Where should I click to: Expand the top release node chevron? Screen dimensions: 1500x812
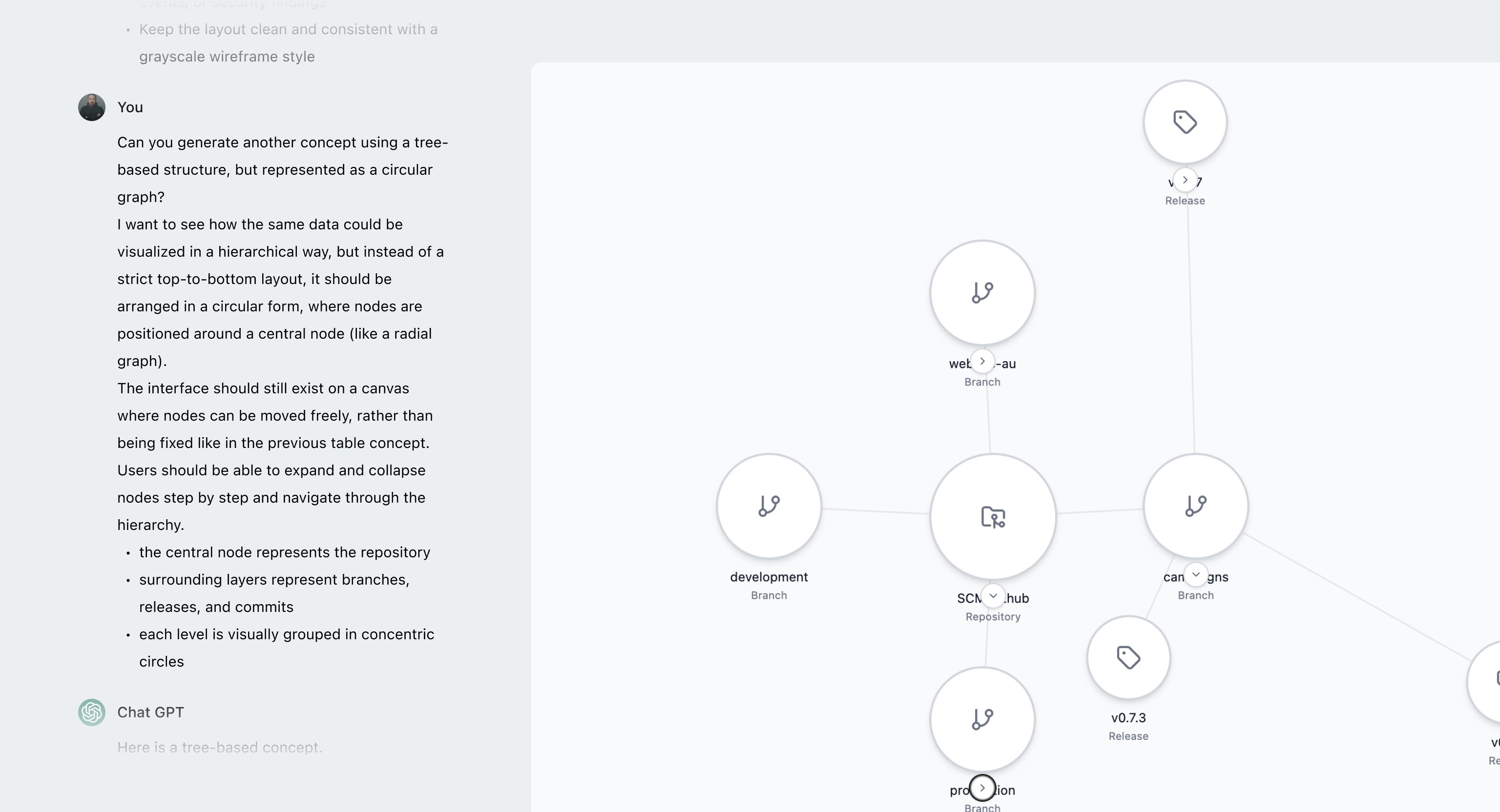[x=1185, y=180]
